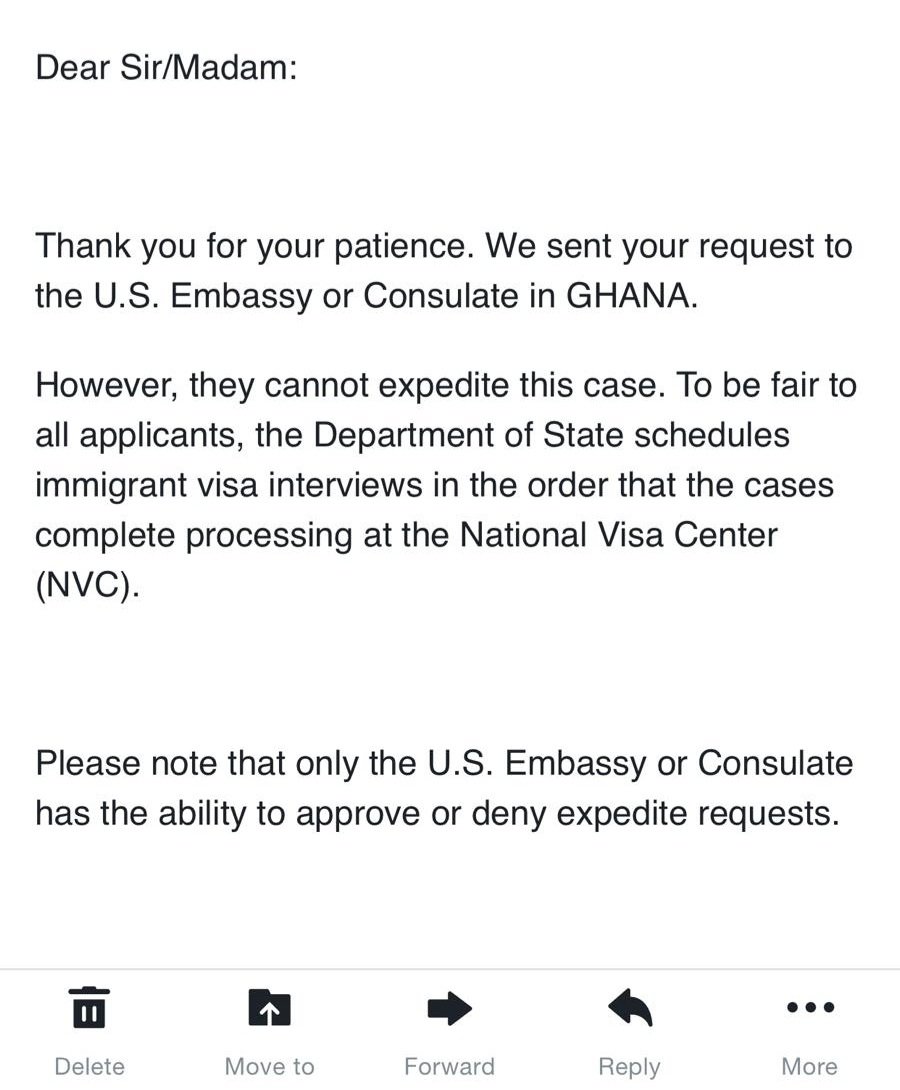This screenshot has height=1090, width=900.
Task: Click the word GHANA in the email
Action: (x=632, y=296)
